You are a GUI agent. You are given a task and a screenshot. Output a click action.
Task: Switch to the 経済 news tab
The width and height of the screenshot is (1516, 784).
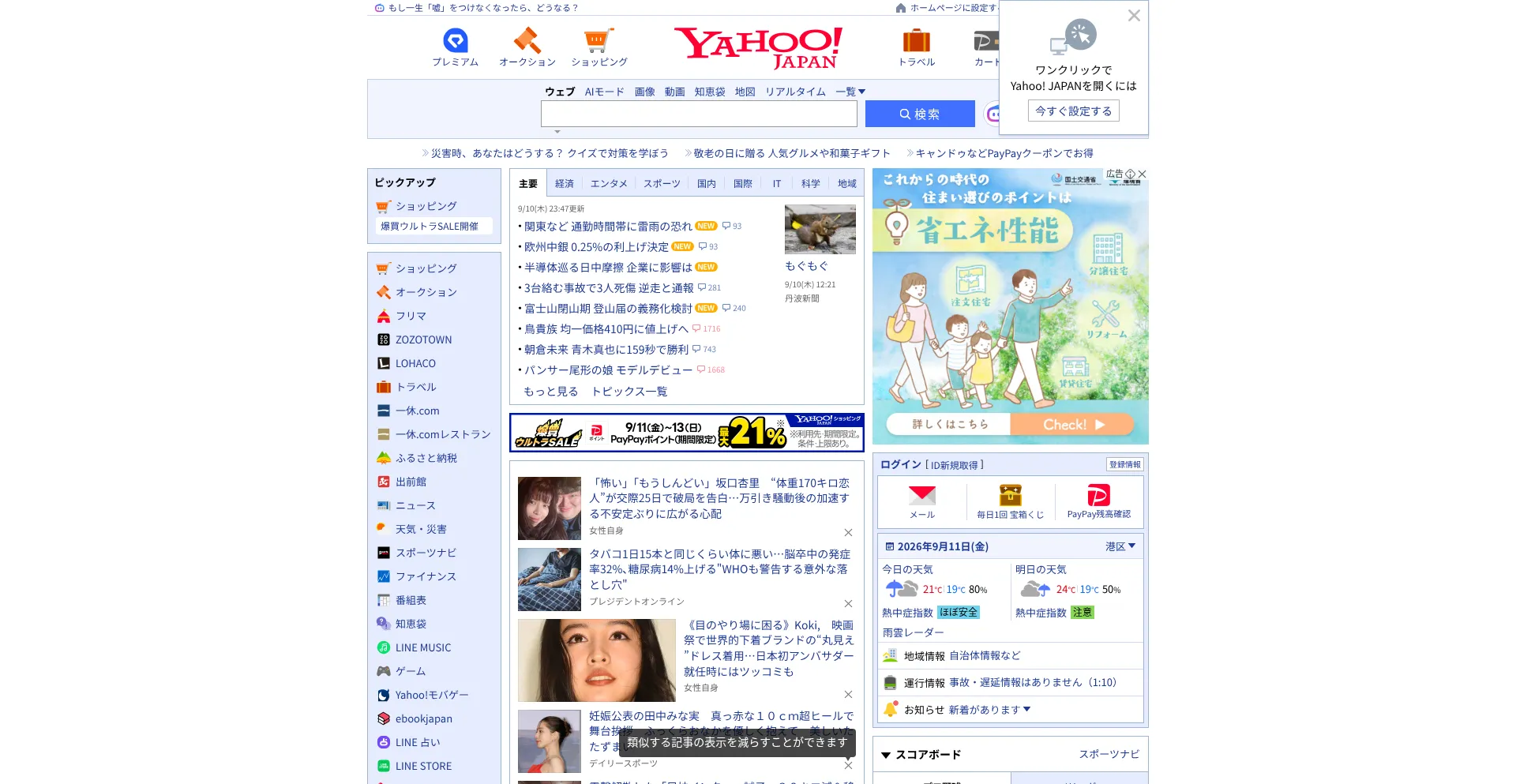(x=565, y=184)
